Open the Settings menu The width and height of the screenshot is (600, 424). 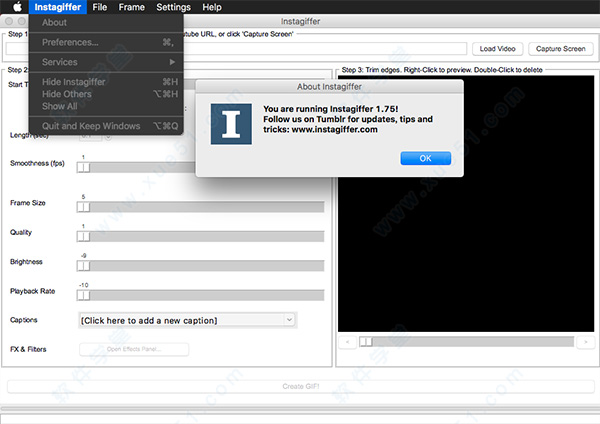[173, 7]
